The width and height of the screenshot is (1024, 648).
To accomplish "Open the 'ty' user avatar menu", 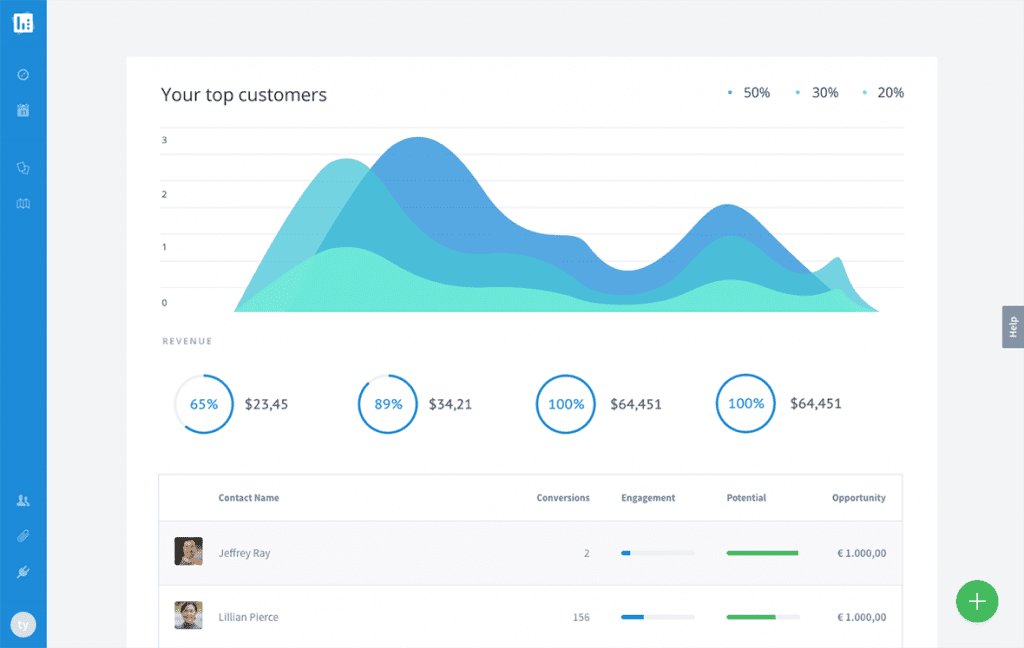I will [23, 625].
